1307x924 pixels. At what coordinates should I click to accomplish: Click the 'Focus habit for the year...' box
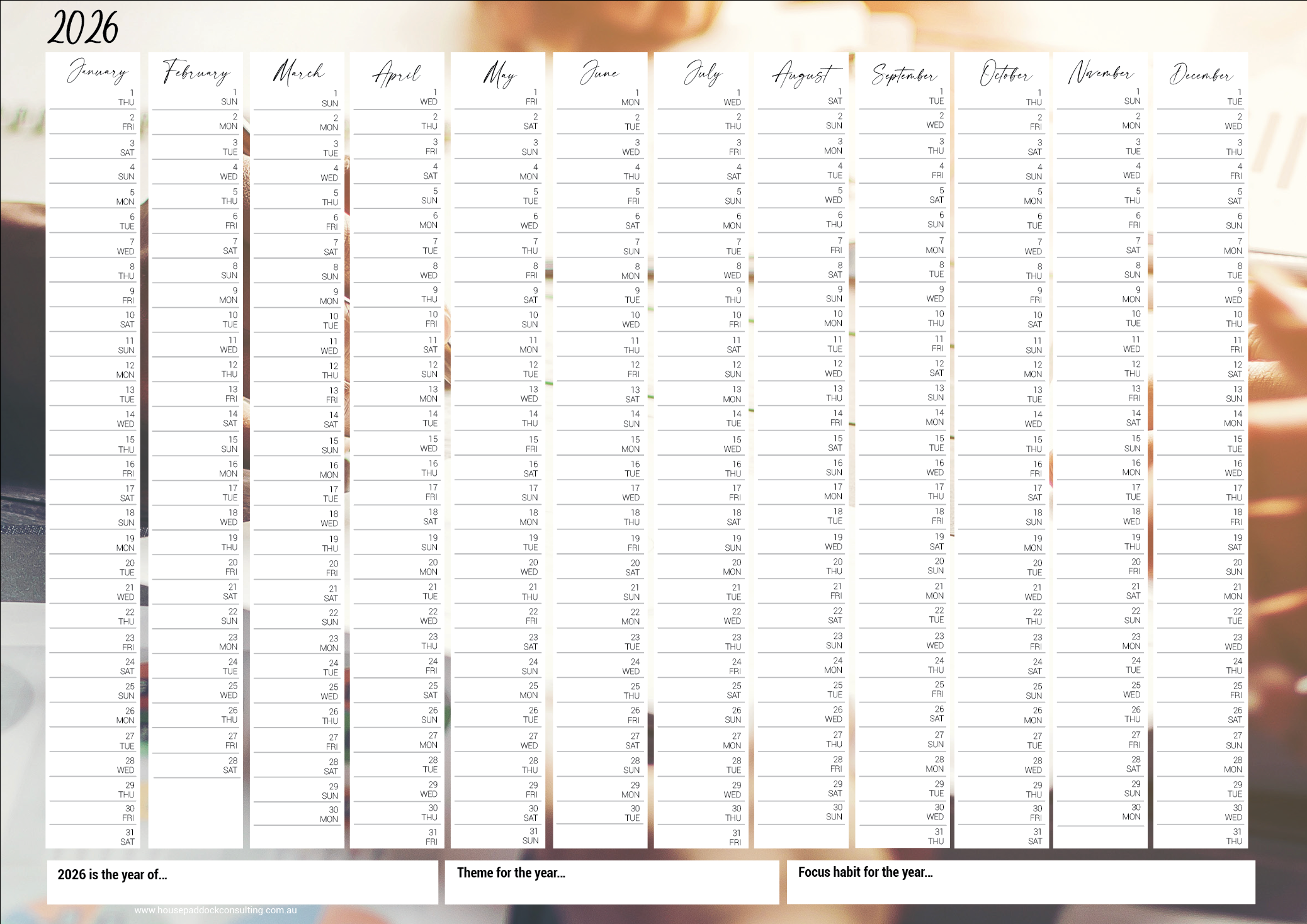[x=1021, y=882]
